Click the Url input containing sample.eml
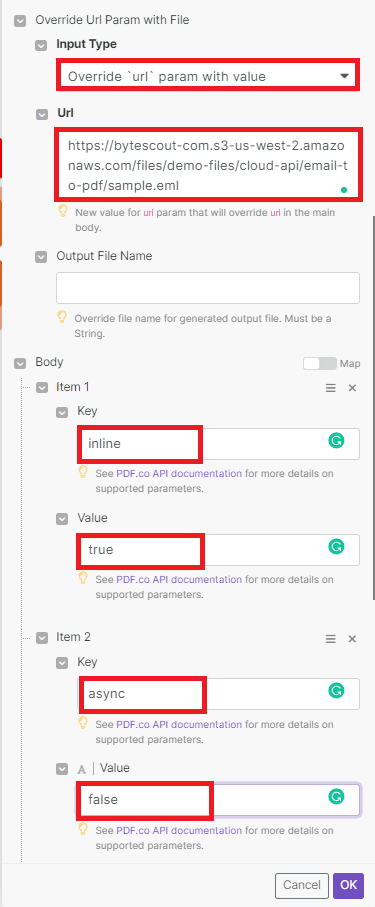This screenshot has height=907, width=375. click(208, 165)
